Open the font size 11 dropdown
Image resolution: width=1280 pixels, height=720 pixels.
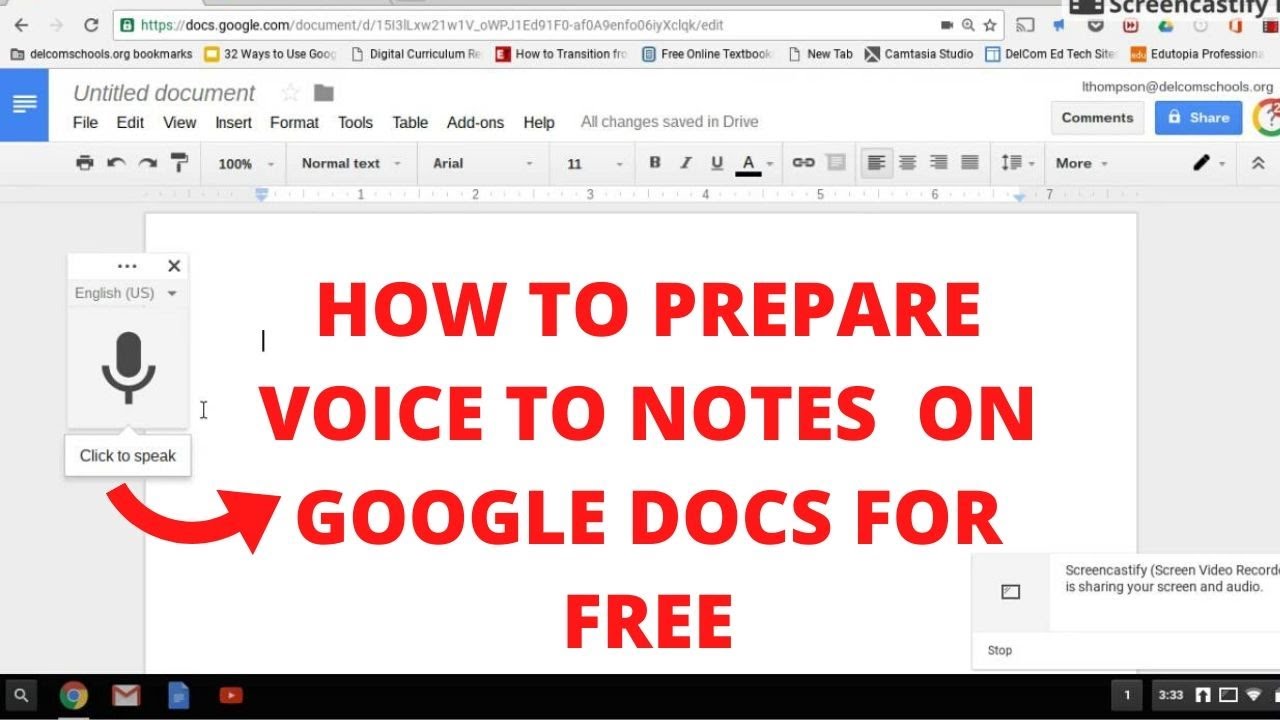pyautogui.click(x=594, y=163)
